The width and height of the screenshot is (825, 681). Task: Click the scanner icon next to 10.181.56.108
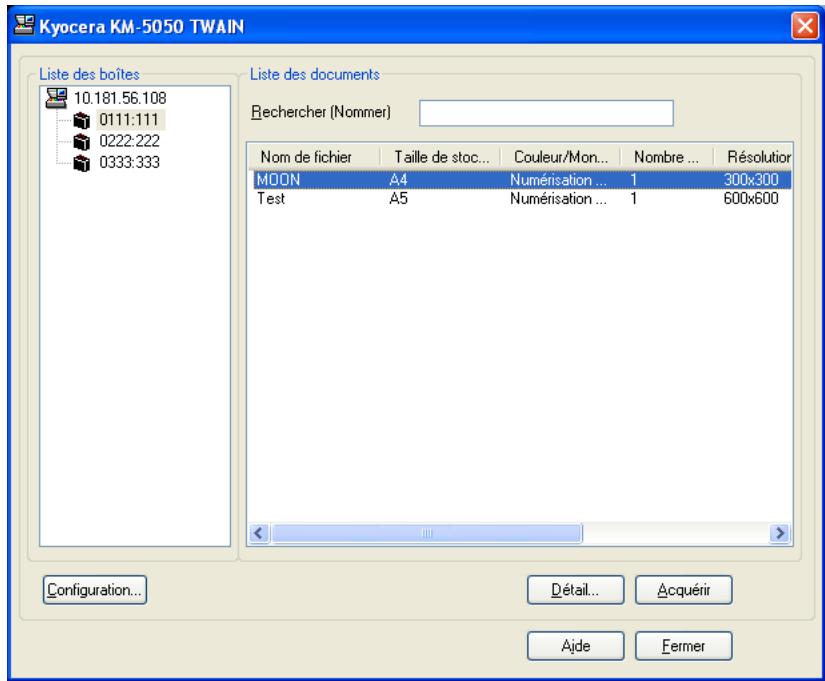tap(56, 98)
